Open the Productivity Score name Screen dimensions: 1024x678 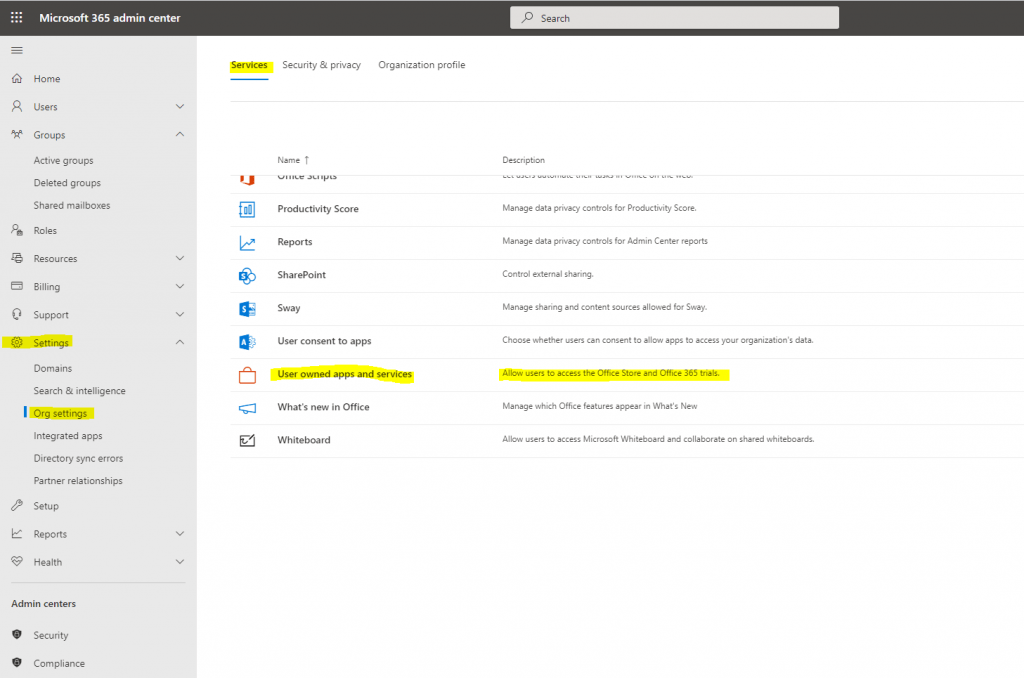click(x=318, y=209)
